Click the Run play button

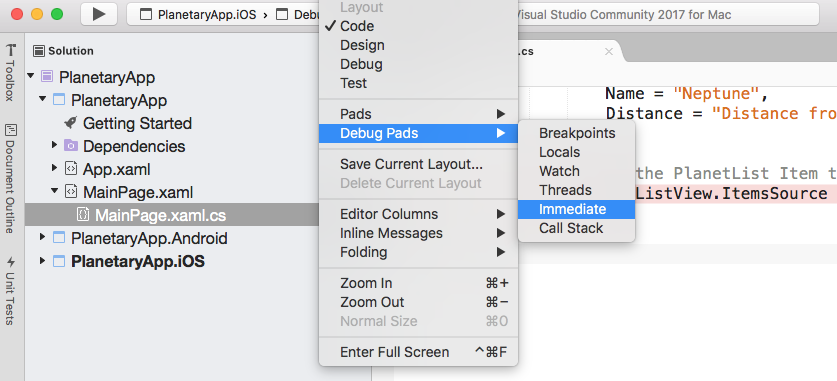pos(99,14)
